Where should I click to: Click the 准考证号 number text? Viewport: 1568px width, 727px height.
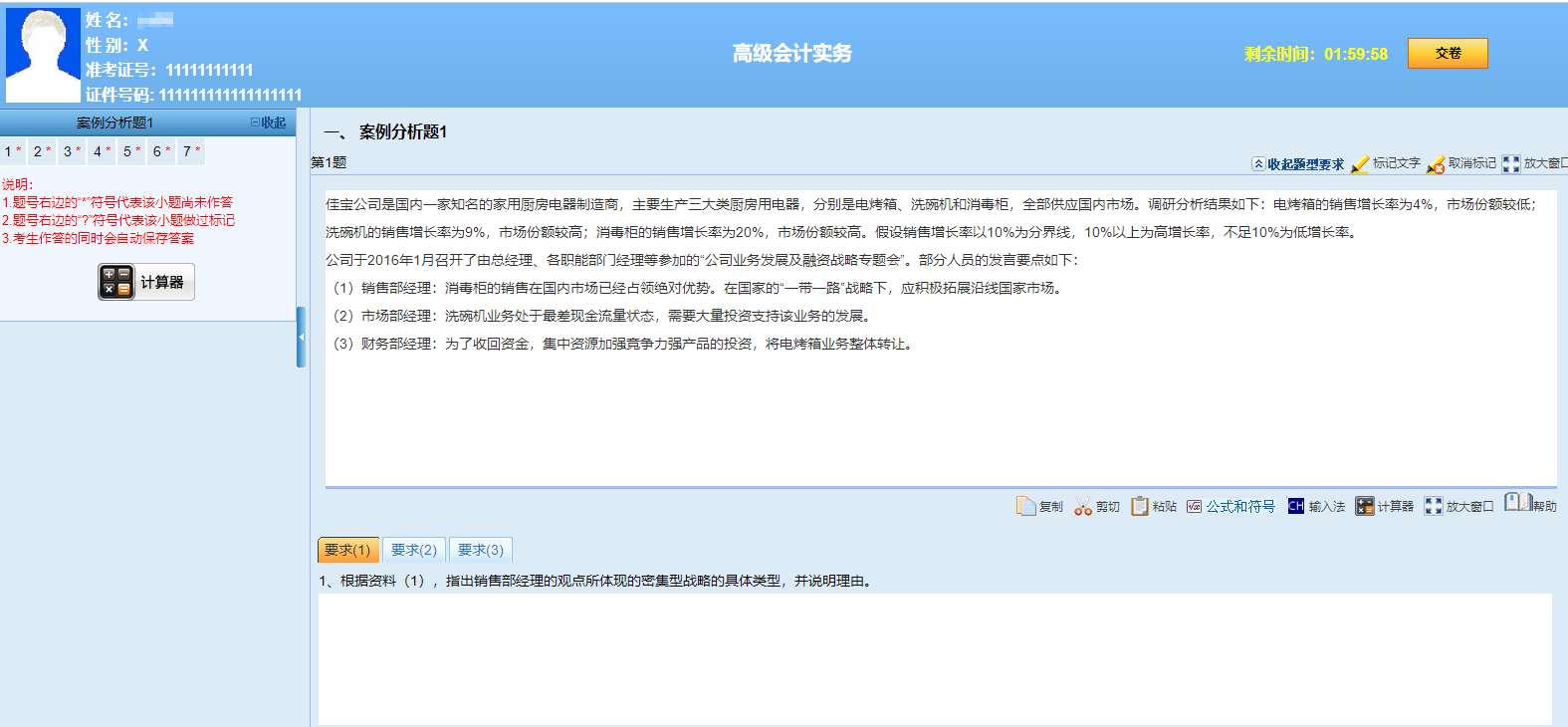(x=169, y=70)
